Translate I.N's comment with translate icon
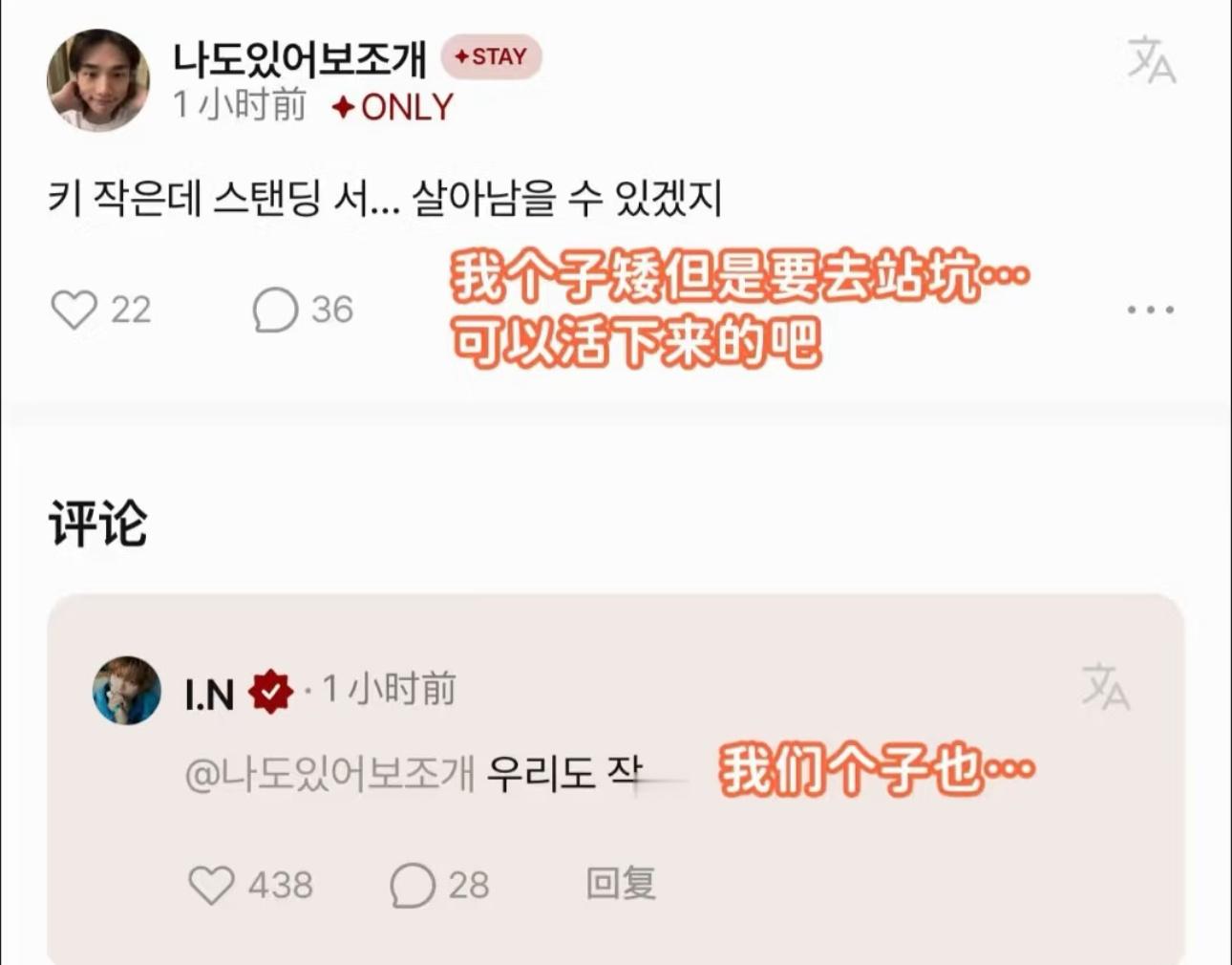 [x=1106, y=686]
